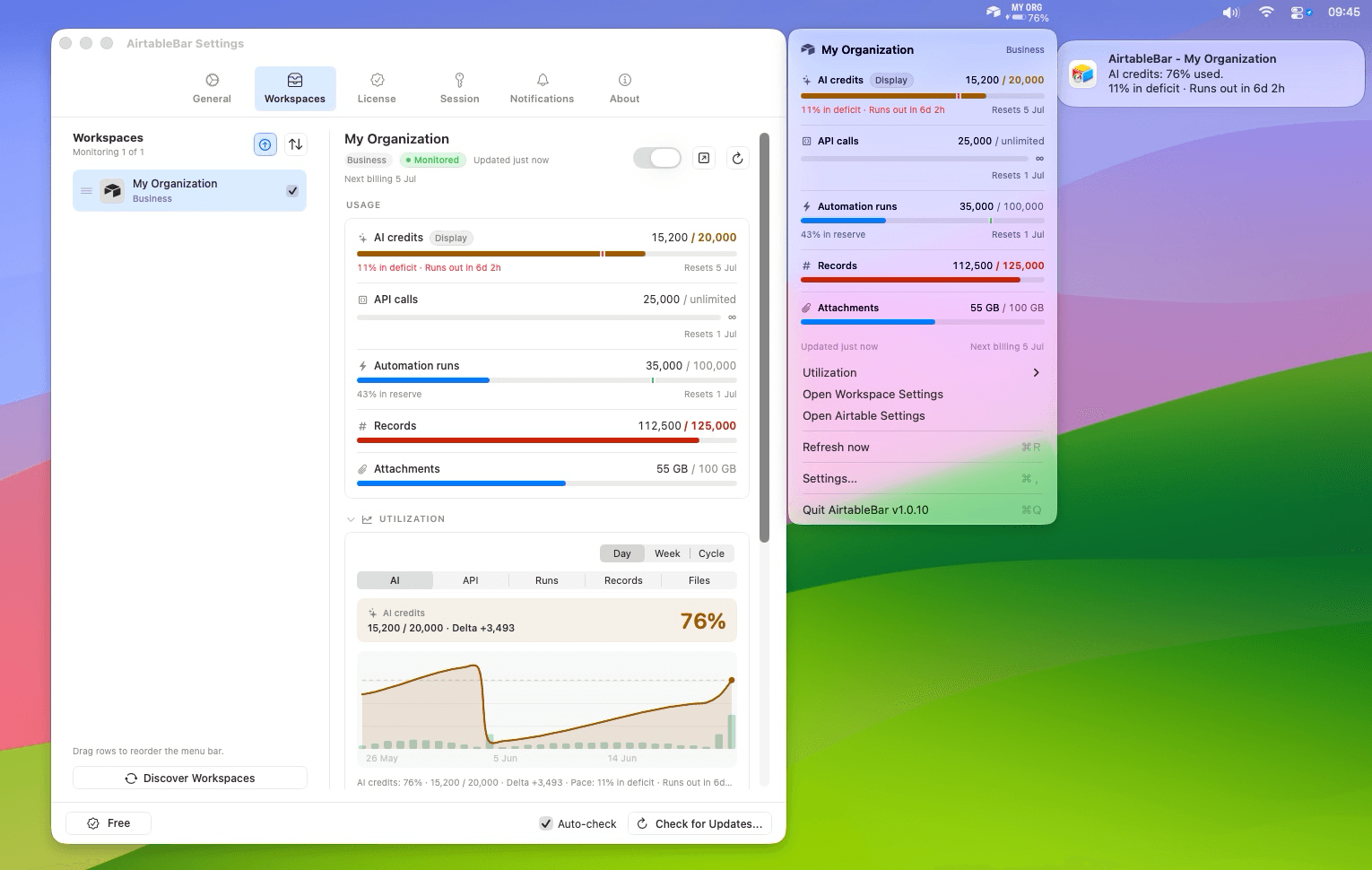Refresh My Organization workspace data

tap(737, 159)
